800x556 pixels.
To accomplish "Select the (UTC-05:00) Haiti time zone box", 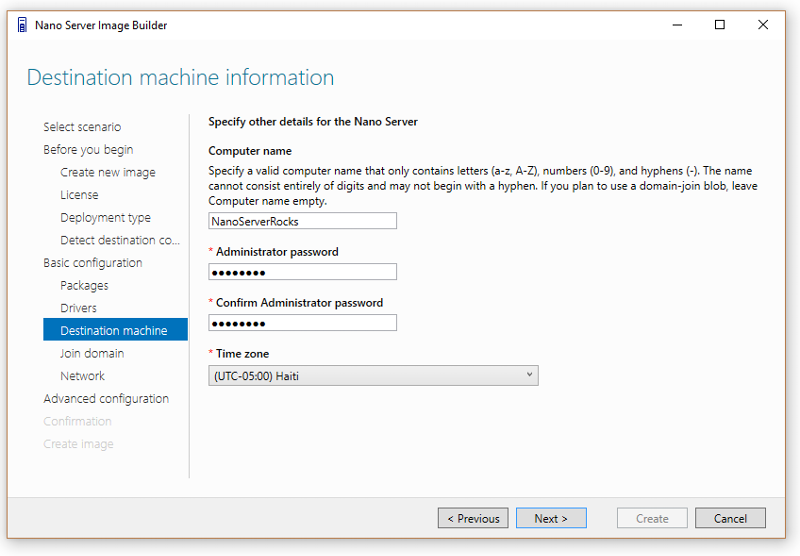I will coord(373,375).
